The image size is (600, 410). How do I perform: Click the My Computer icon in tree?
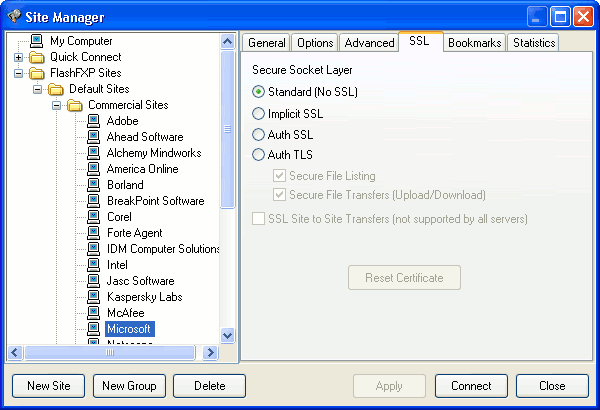tap(36, 41)
